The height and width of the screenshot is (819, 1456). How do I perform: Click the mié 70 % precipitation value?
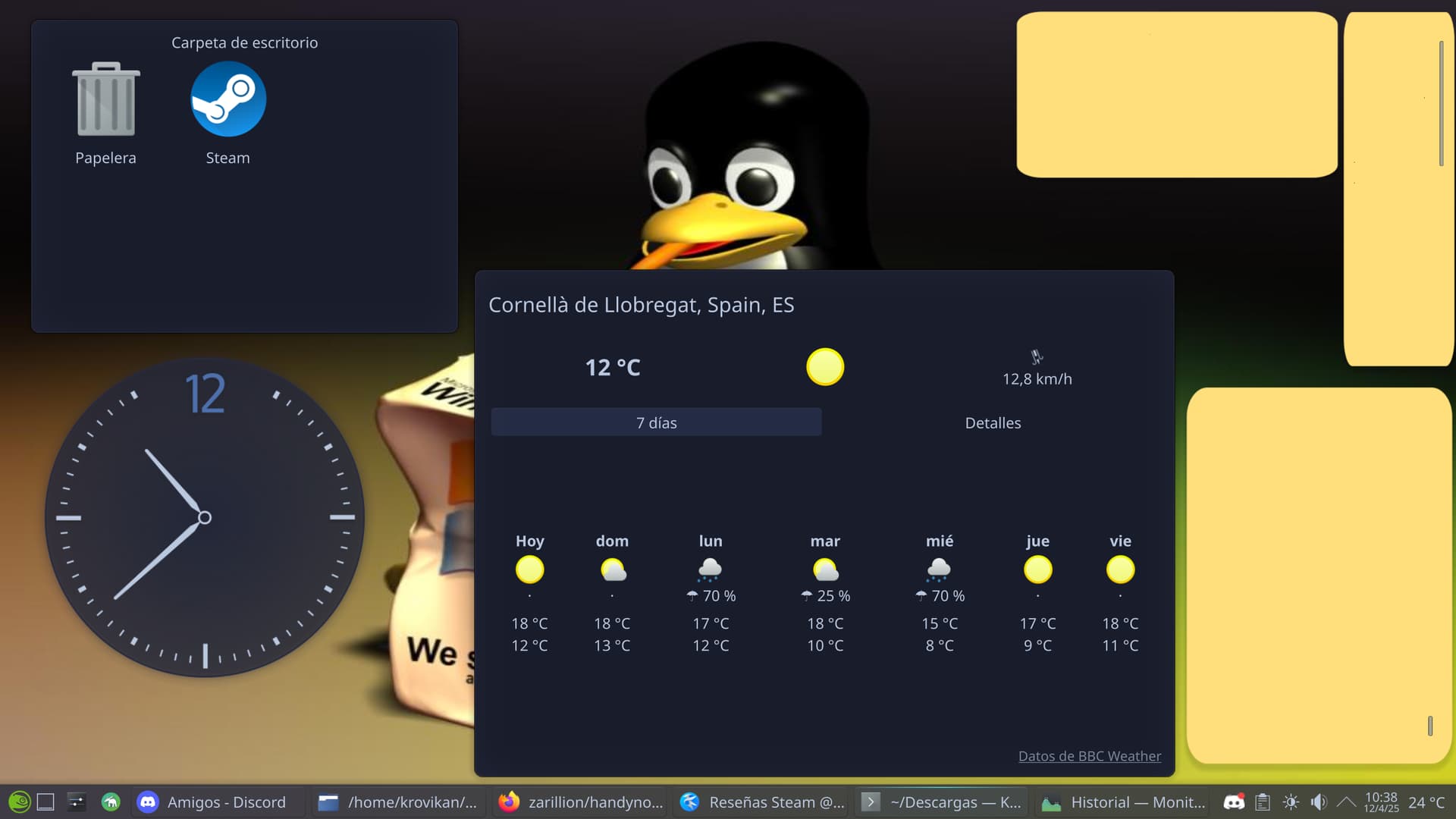940,596
